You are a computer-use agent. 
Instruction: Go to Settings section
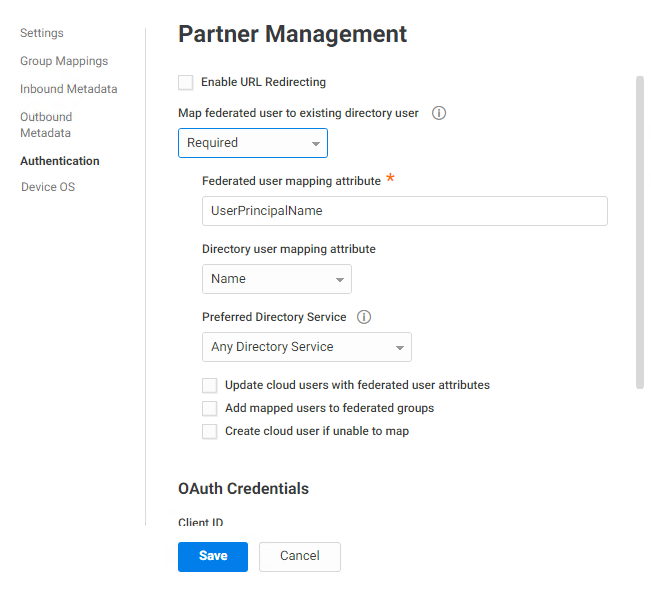coord(42,33)
